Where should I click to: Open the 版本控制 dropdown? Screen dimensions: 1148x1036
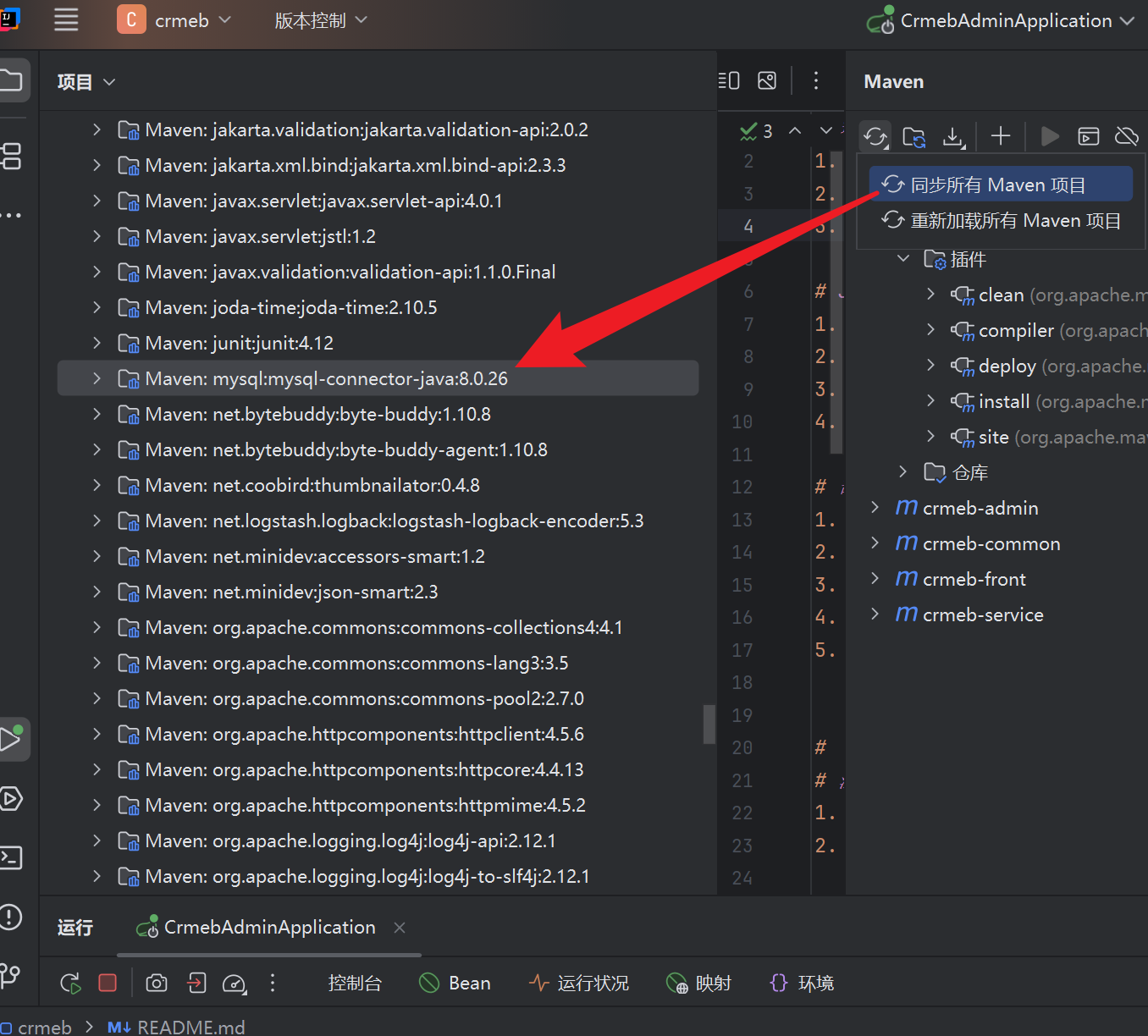[x=321, y=20]
